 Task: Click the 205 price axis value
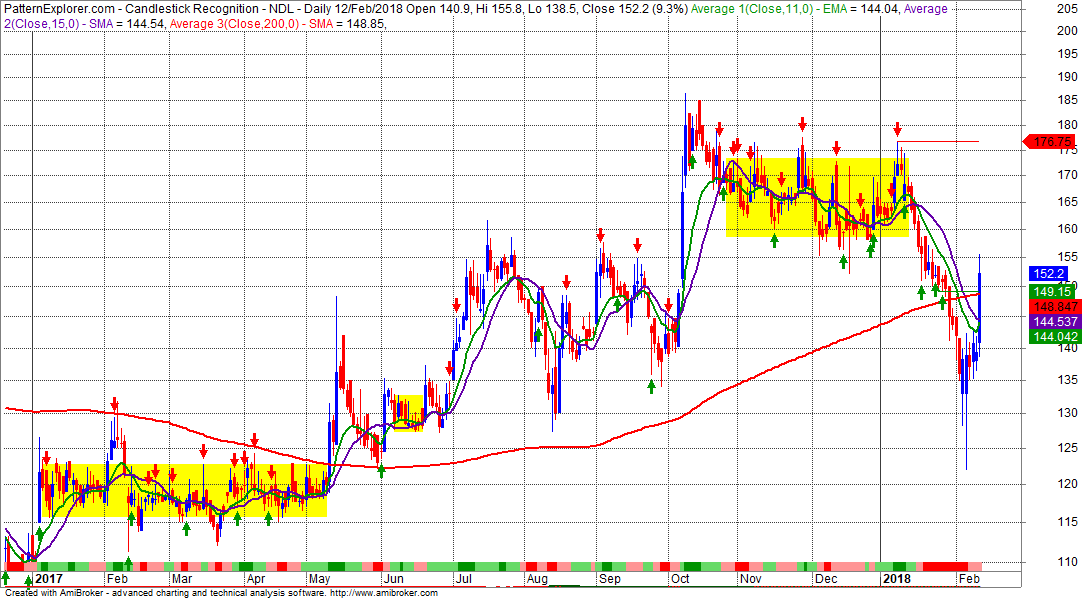coord(1067,8)
